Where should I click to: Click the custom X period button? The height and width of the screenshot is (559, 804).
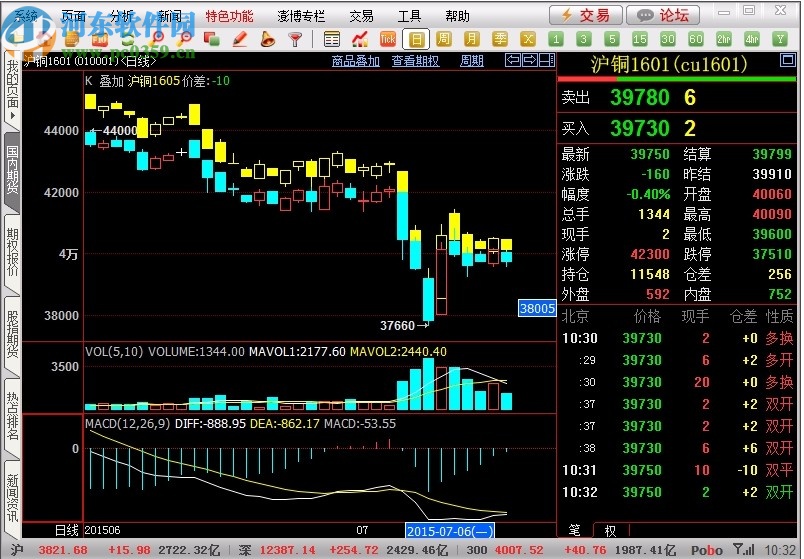[x=528, y=39]
